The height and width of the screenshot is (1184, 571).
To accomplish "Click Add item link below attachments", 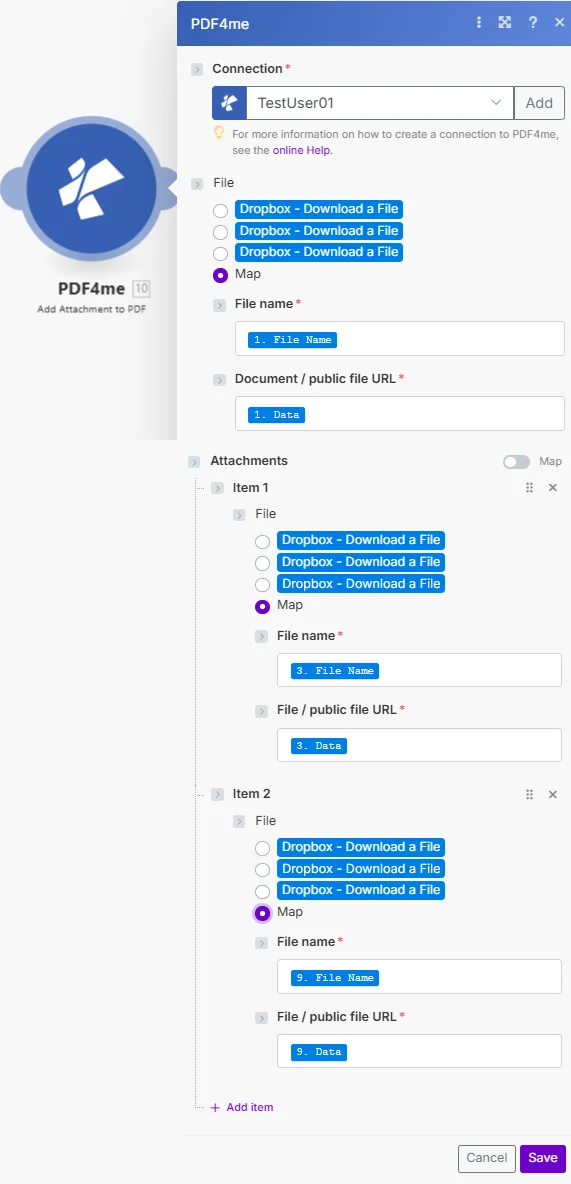I will coord(242,1107).
